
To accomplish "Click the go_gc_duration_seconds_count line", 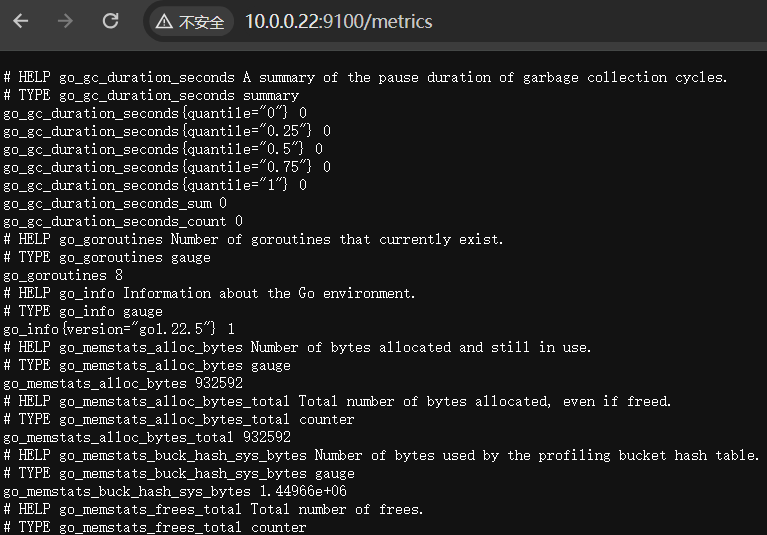I will click(x=122, y=221).
